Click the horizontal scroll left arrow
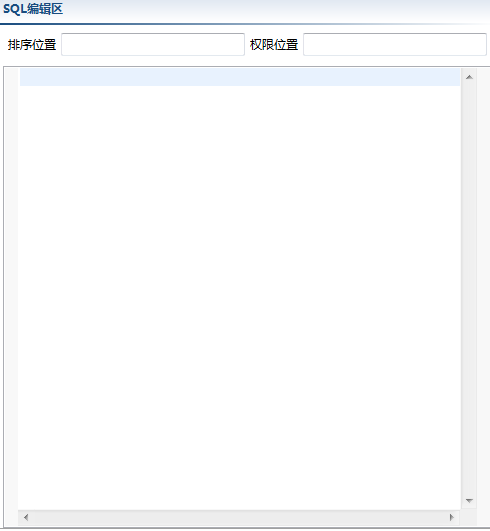Screen dimensions: 490x531 point(26,517)
